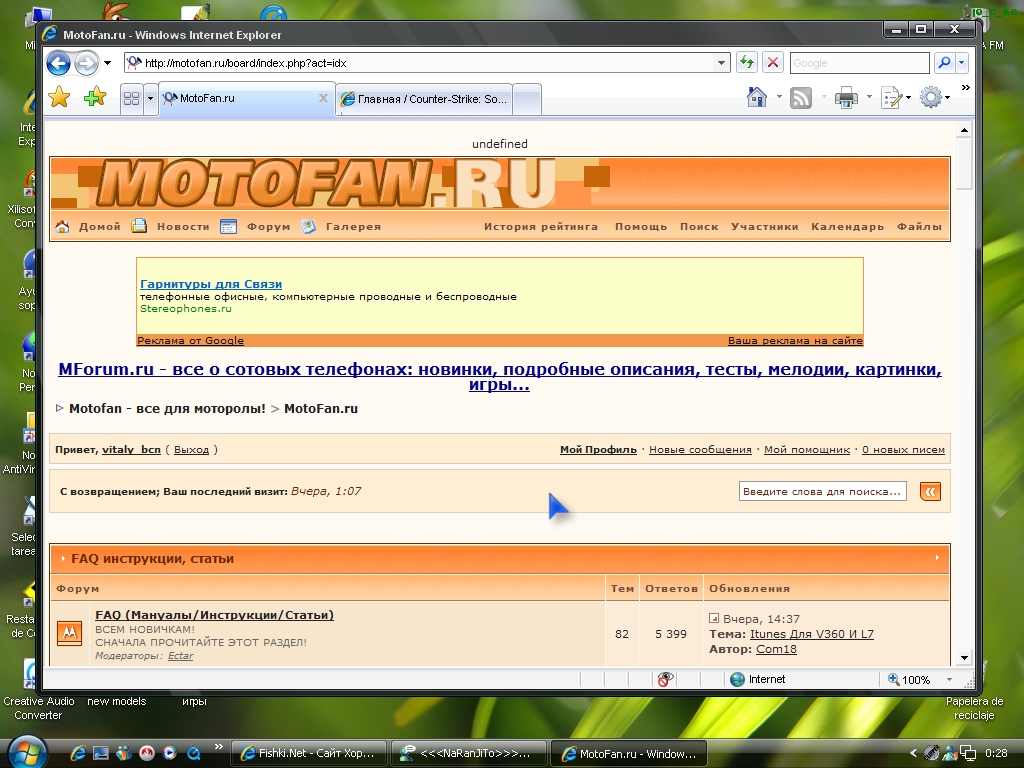Viewport: 1024px width, 768px height.
Task: Click the forum search field Введите слова для поиска
Action: coord(823,491)
